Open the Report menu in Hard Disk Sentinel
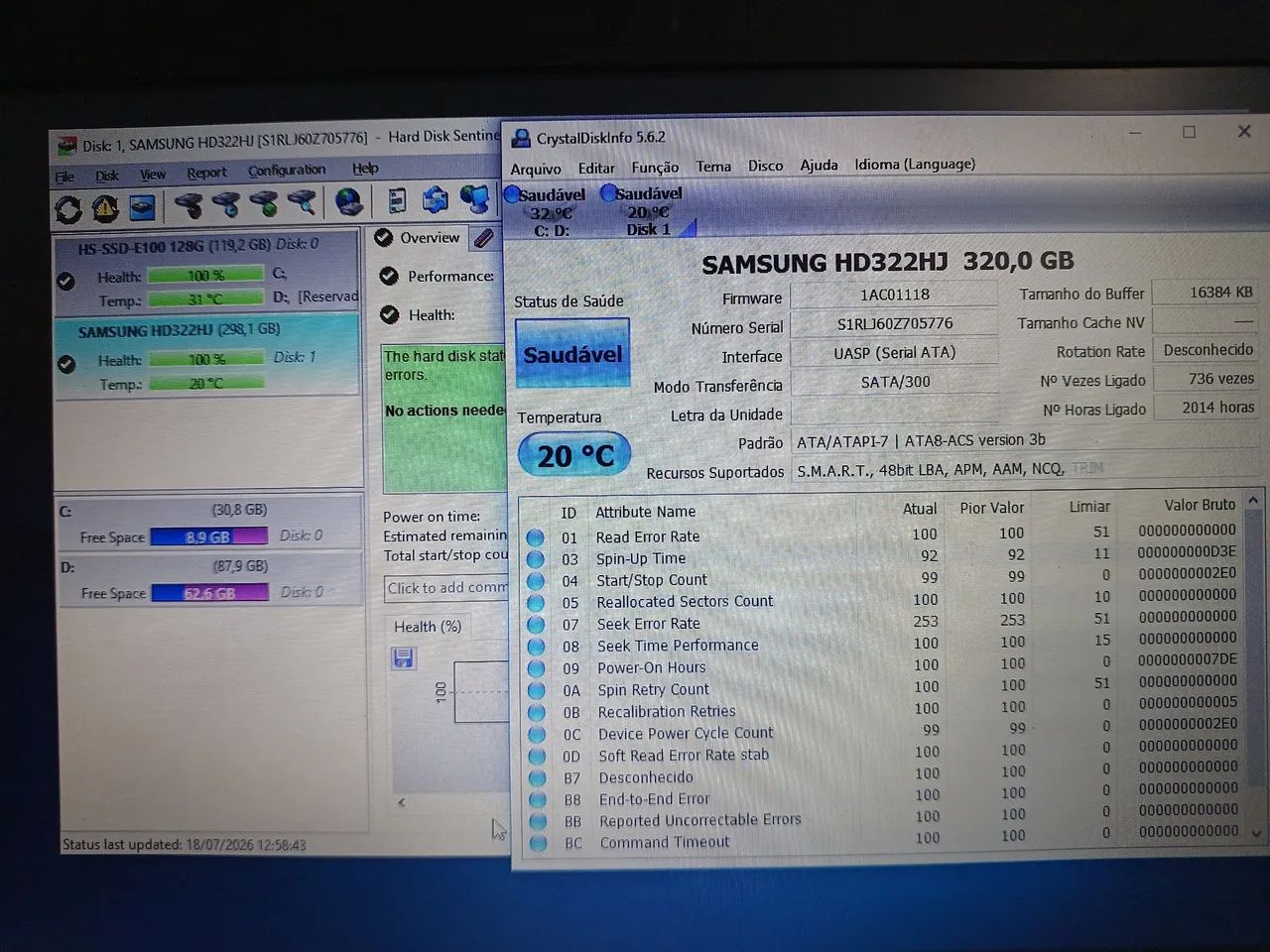 [x=206, y=173]
